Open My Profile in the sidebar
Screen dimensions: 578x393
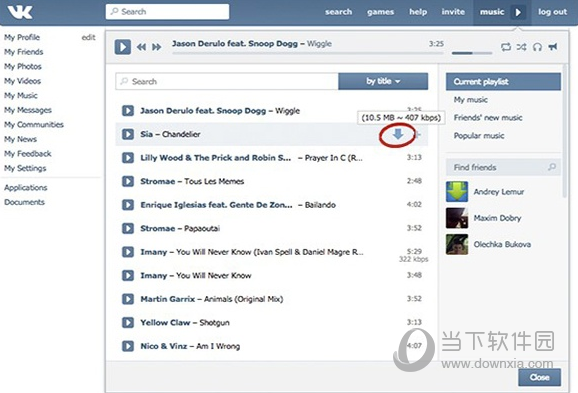22,37
